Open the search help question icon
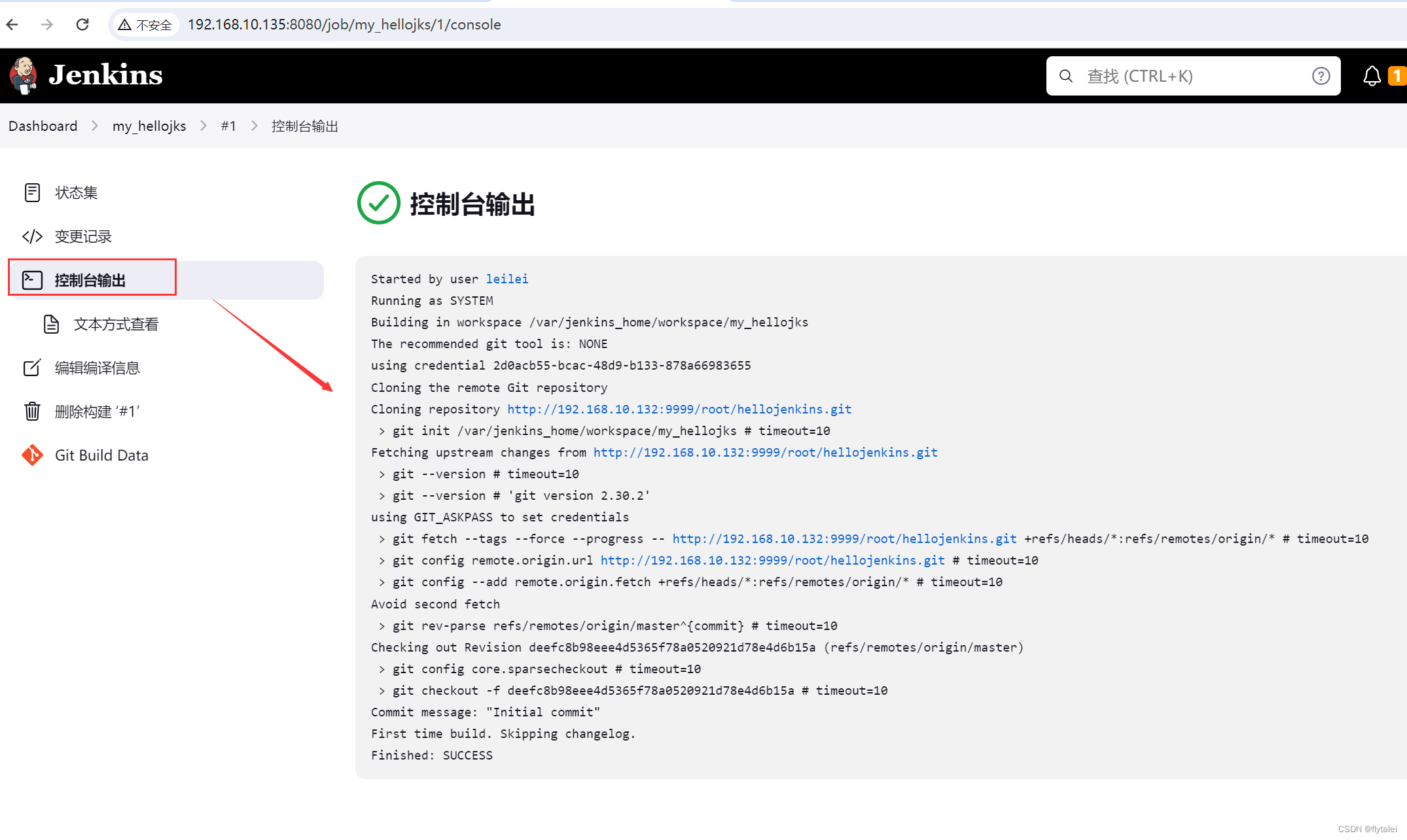Image resolution: width=1407 pixels, height=840 pixels. pyautogui.click(x=1321, y=76)
